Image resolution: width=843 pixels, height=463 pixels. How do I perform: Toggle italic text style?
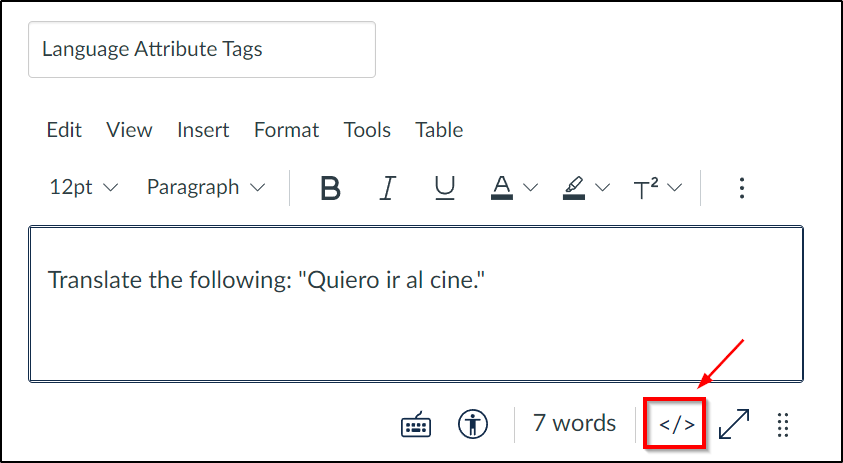(388, 188)
